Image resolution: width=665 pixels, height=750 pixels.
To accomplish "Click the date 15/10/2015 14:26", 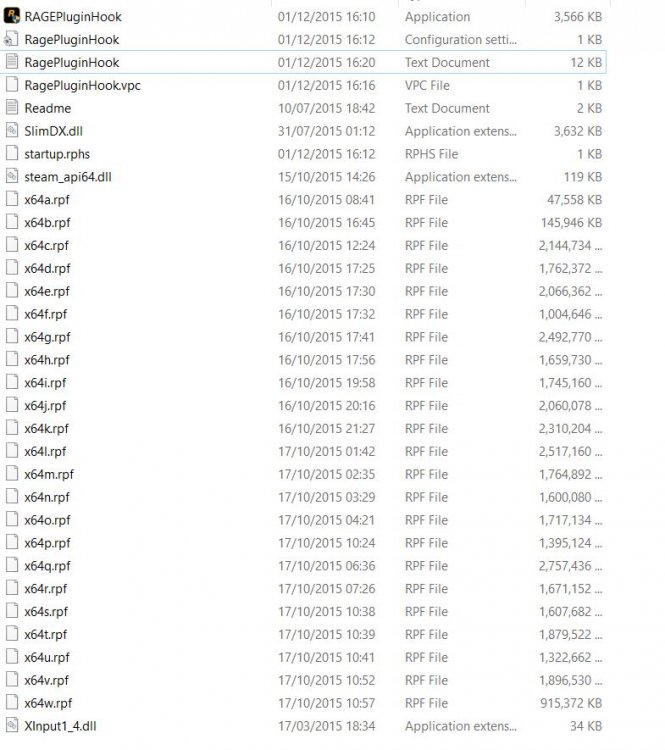I will (x=326, y=177).
